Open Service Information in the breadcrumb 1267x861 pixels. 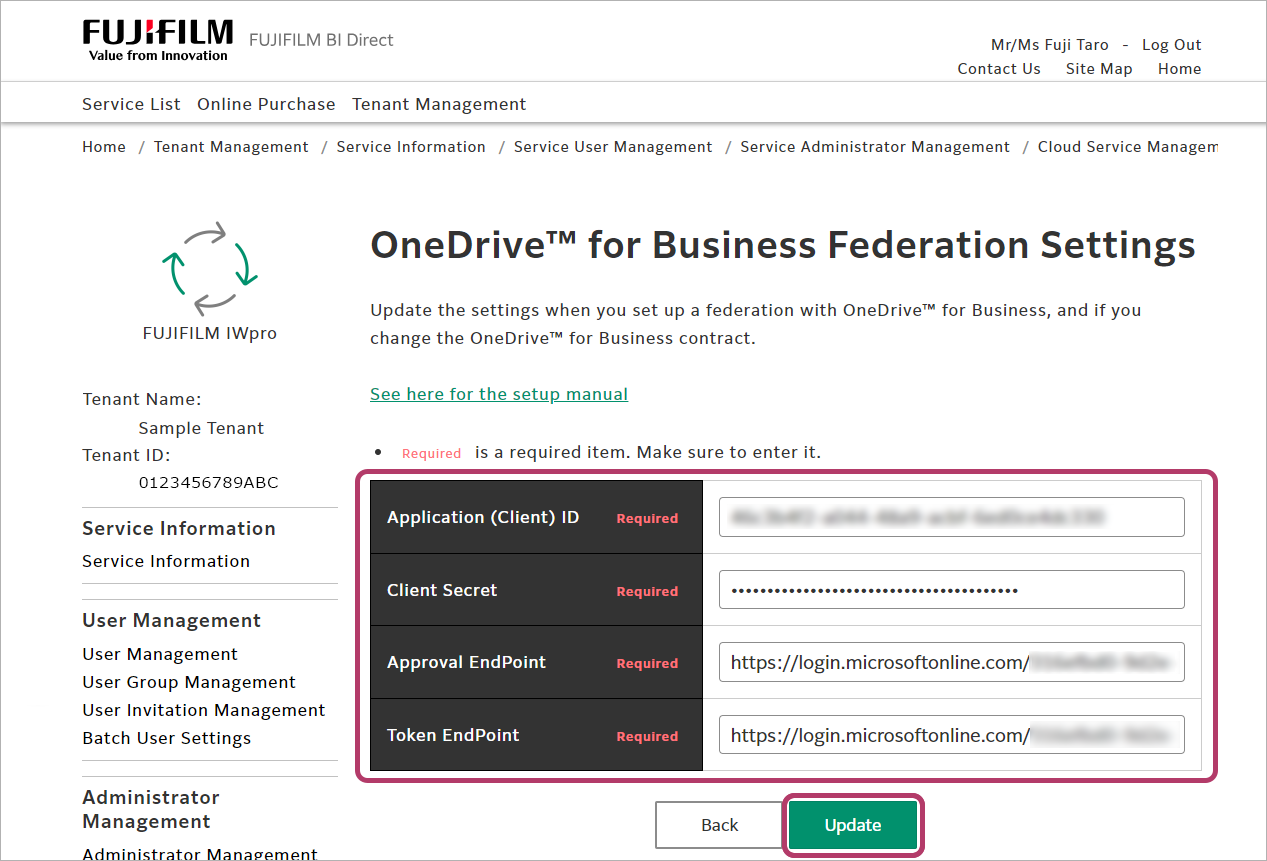tap(411, 147)
